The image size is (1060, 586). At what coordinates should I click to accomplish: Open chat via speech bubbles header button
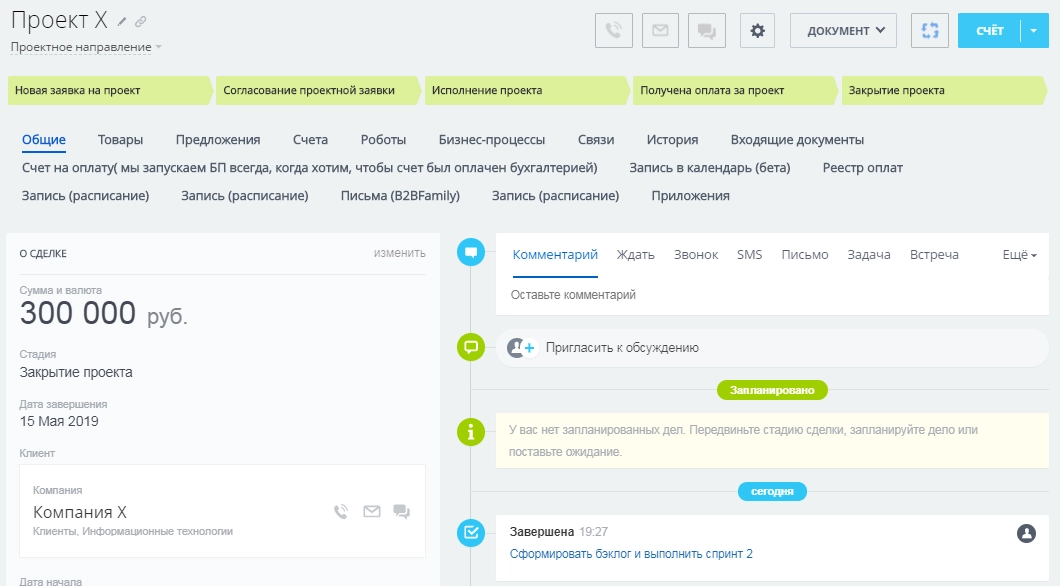tap(706, 30)
